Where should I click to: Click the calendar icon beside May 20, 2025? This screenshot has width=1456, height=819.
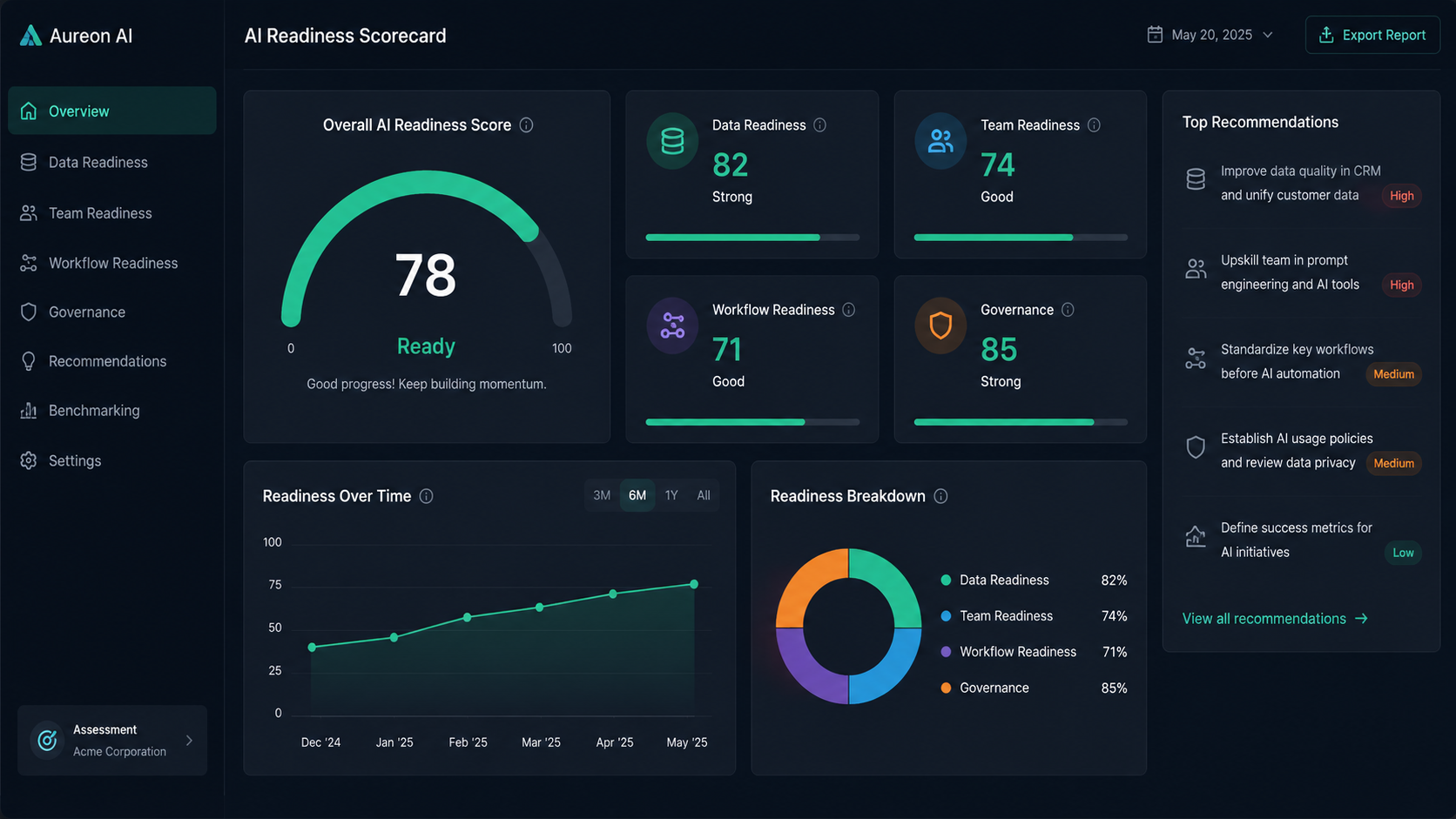(1155, 35)
